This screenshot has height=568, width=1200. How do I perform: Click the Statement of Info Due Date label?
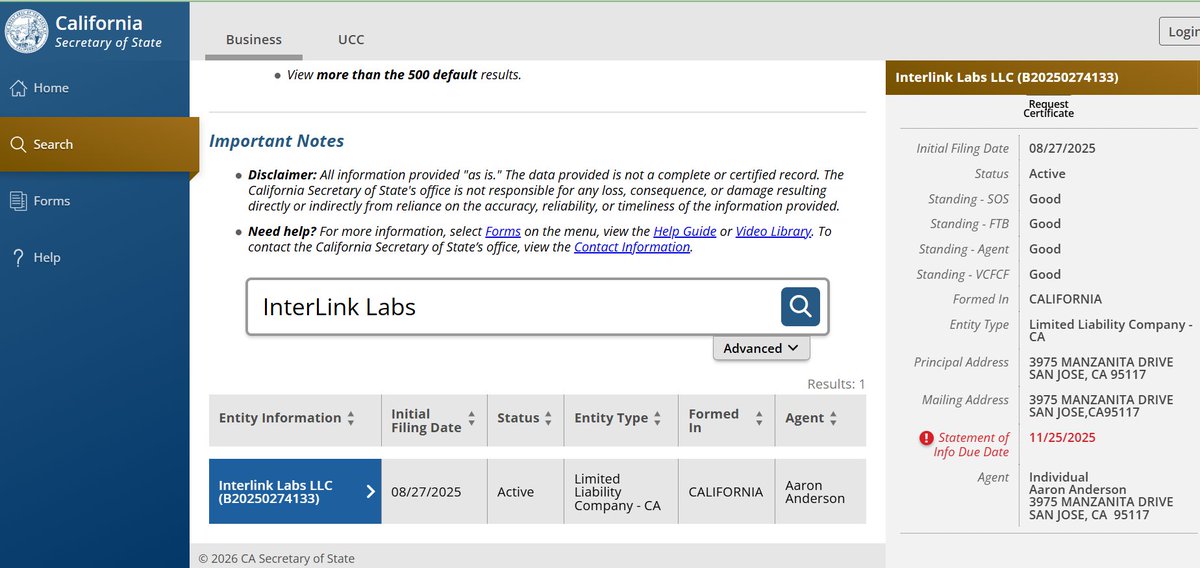pos(971,445)
